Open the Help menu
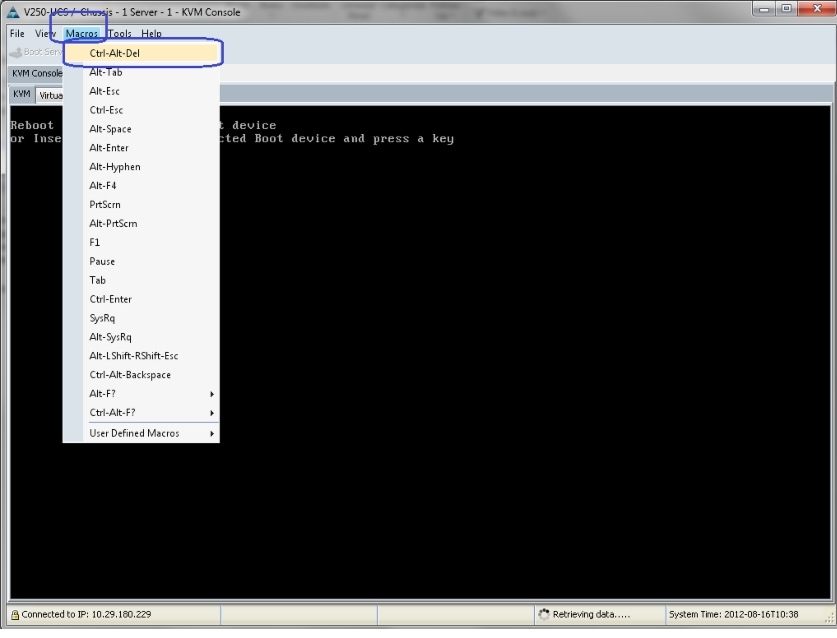837x638 pixels. pyautogui.click(x=151, y=34)
